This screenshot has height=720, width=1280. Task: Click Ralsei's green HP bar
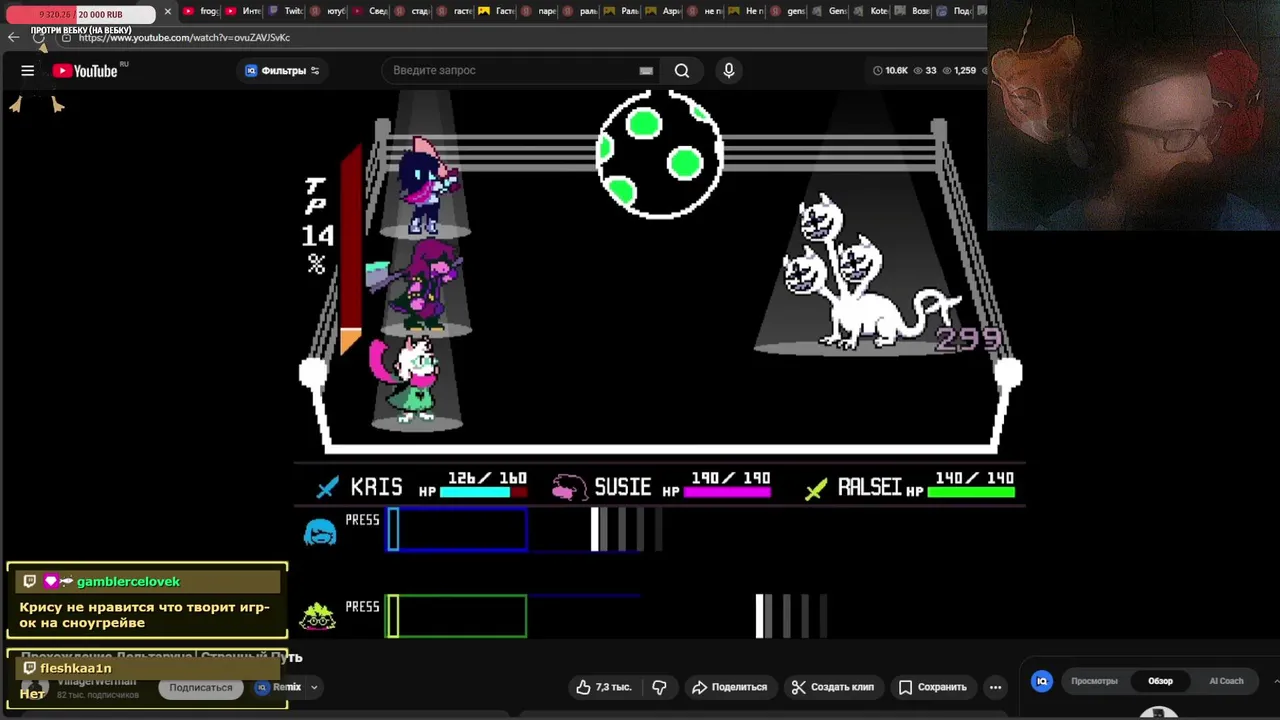[x=971, y=492]
